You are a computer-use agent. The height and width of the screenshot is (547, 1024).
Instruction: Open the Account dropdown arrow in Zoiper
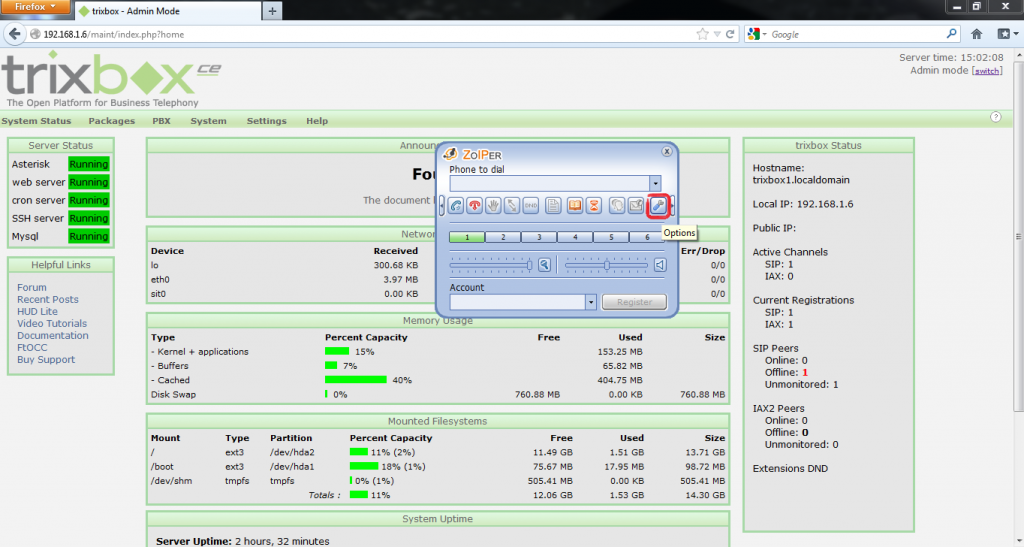pyautogui.click(x=590, y=302)
